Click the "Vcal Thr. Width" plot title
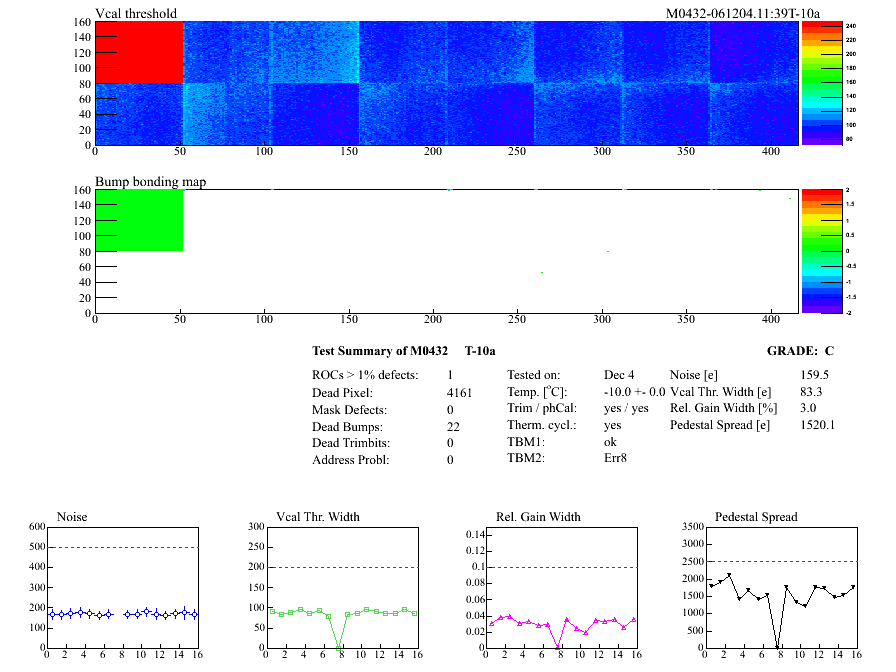The height and width of the screenshot is (672, 896). point(318,517)
